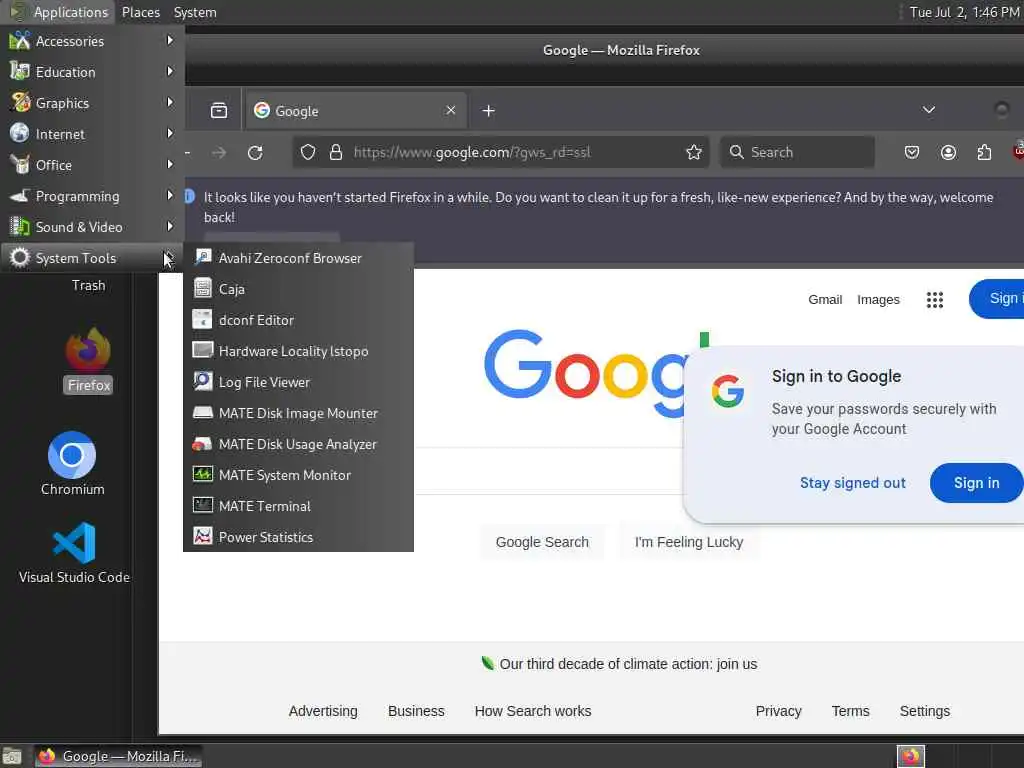
Task: Open Google footer Settings
Action: pos(924,711)
